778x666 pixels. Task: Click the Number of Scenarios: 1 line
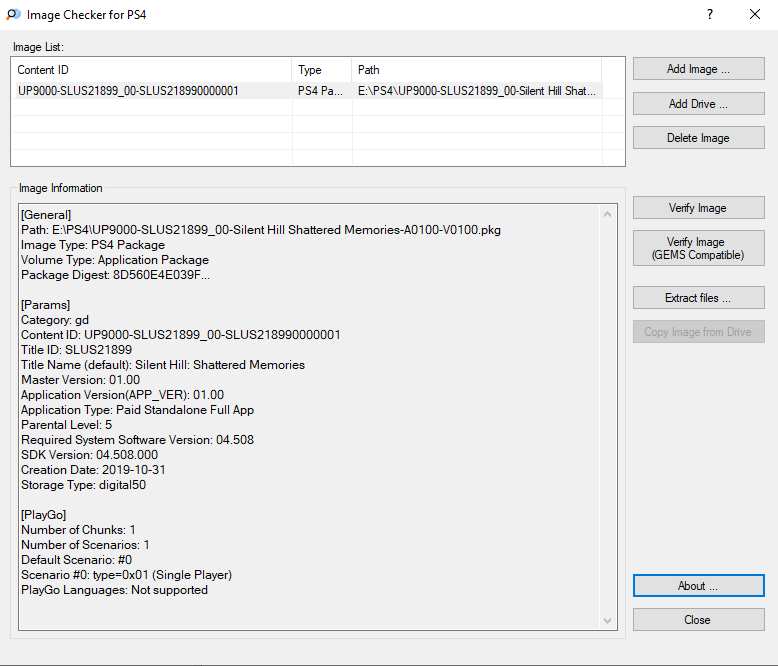85,544
